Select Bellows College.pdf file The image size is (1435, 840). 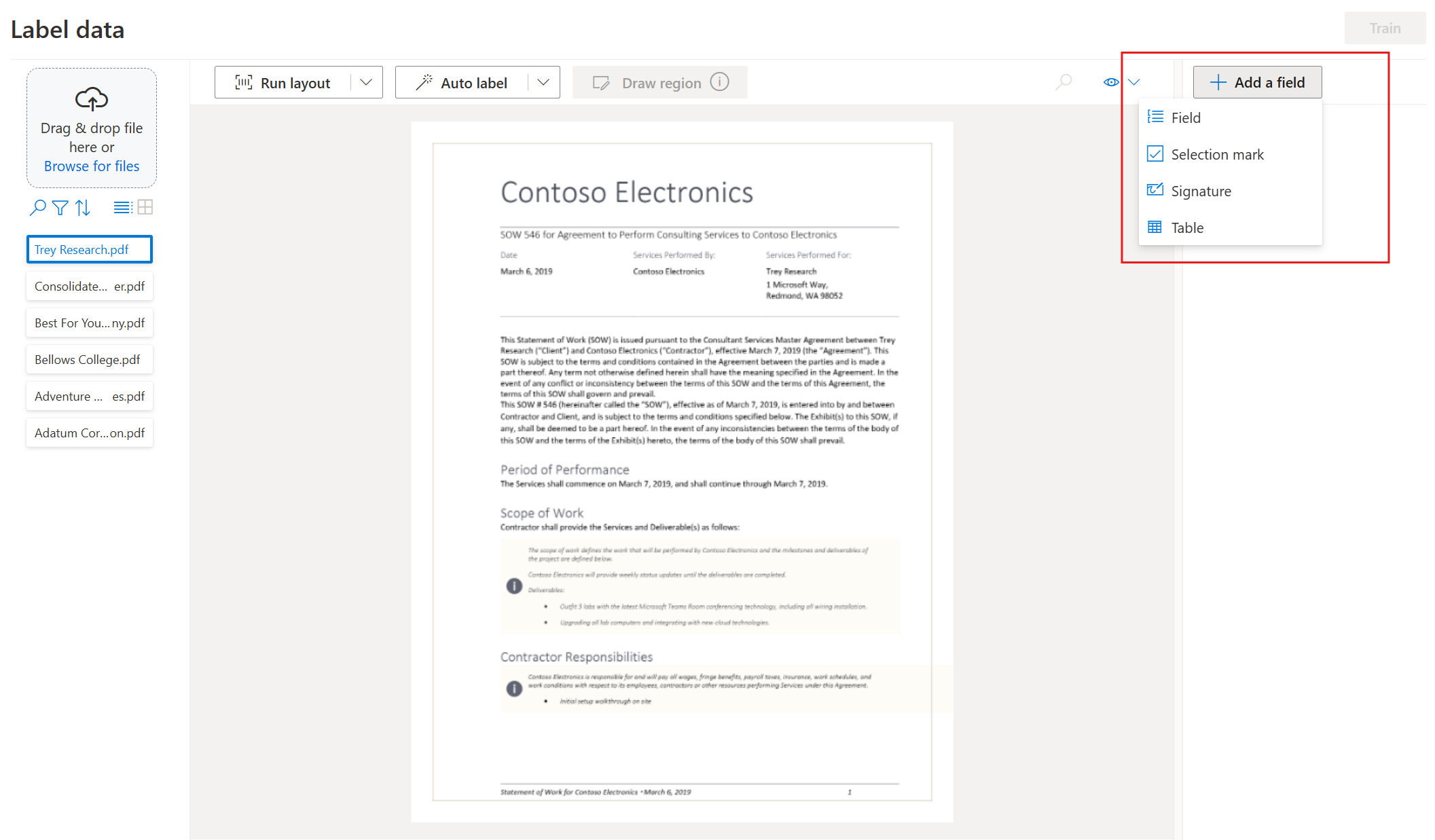89,359
